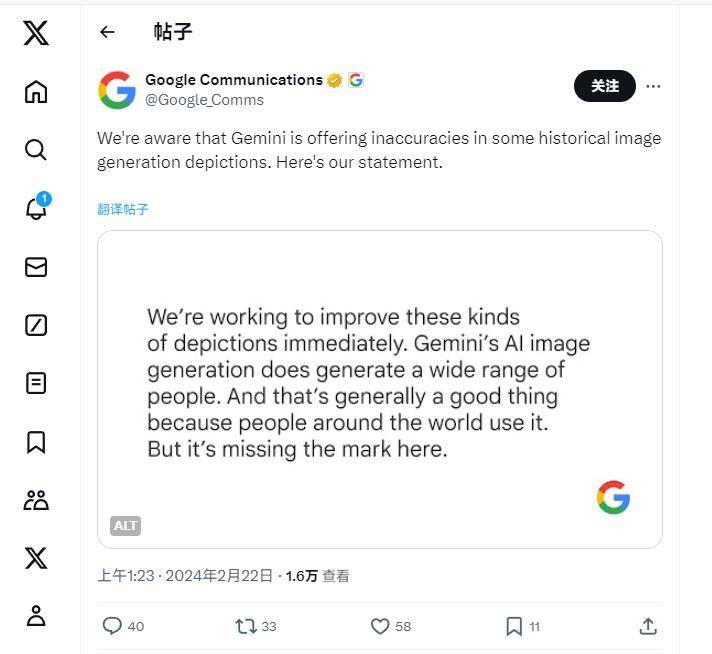Screen dimensions: 712x654
Task: Open the three-dot more menu on post
Action: [x=653, y=86]
